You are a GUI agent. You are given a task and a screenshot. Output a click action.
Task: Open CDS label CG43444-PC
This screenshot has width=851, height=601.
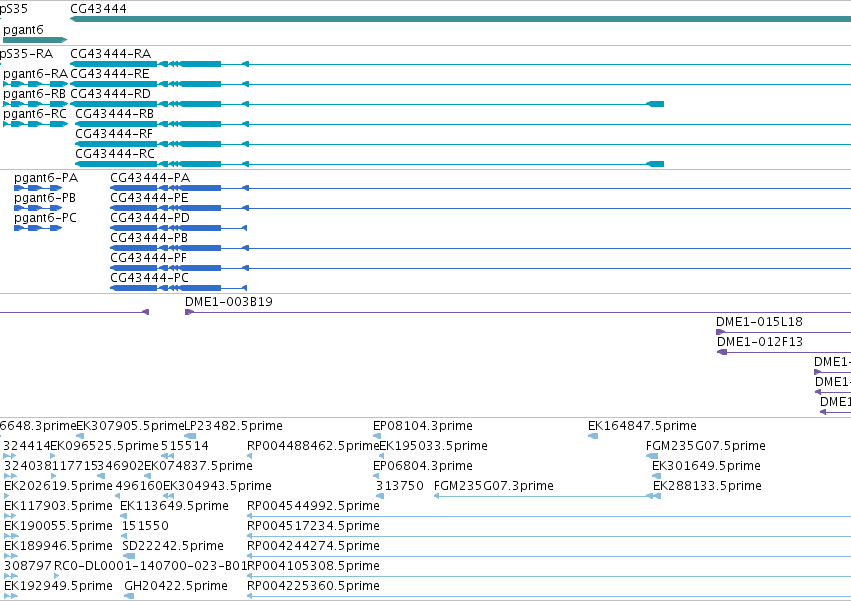tap(150, 279)
